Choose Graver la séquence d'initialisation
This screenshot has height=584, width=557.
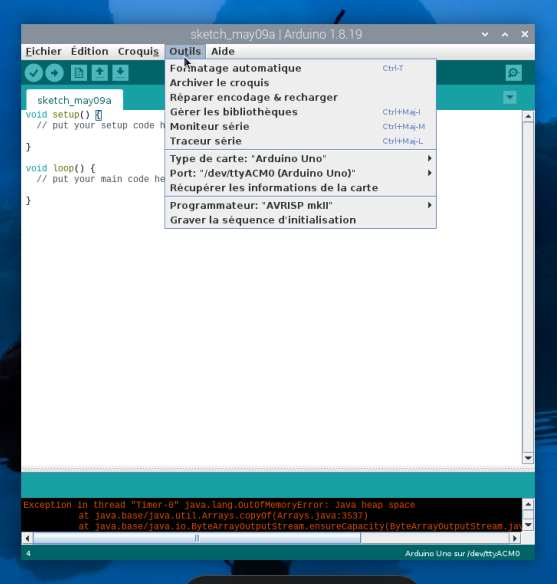pyautogui.click(x=300, y=220)
